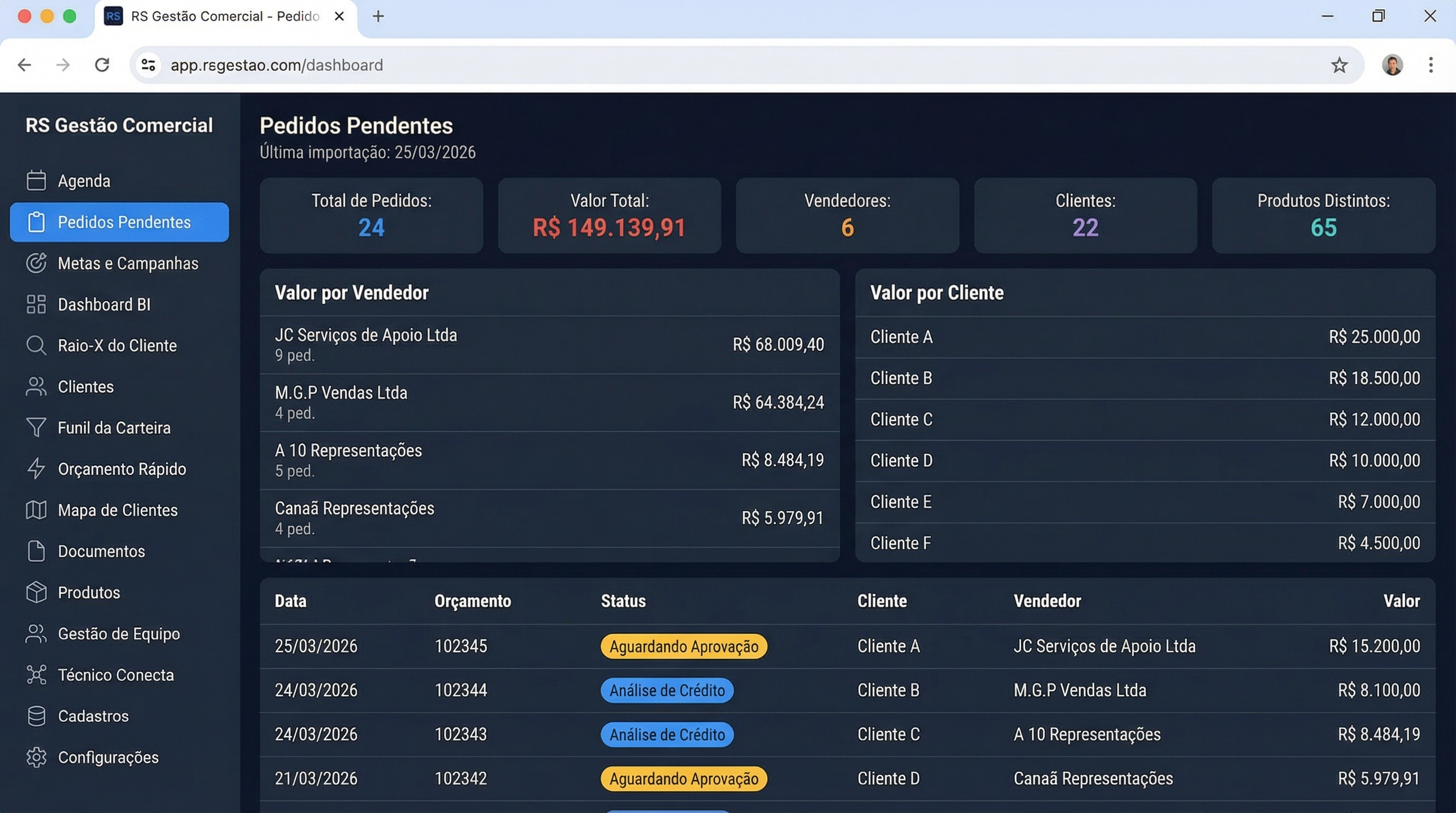
Task: Bookmark this page with the star icon
Action: (1339, 65)
